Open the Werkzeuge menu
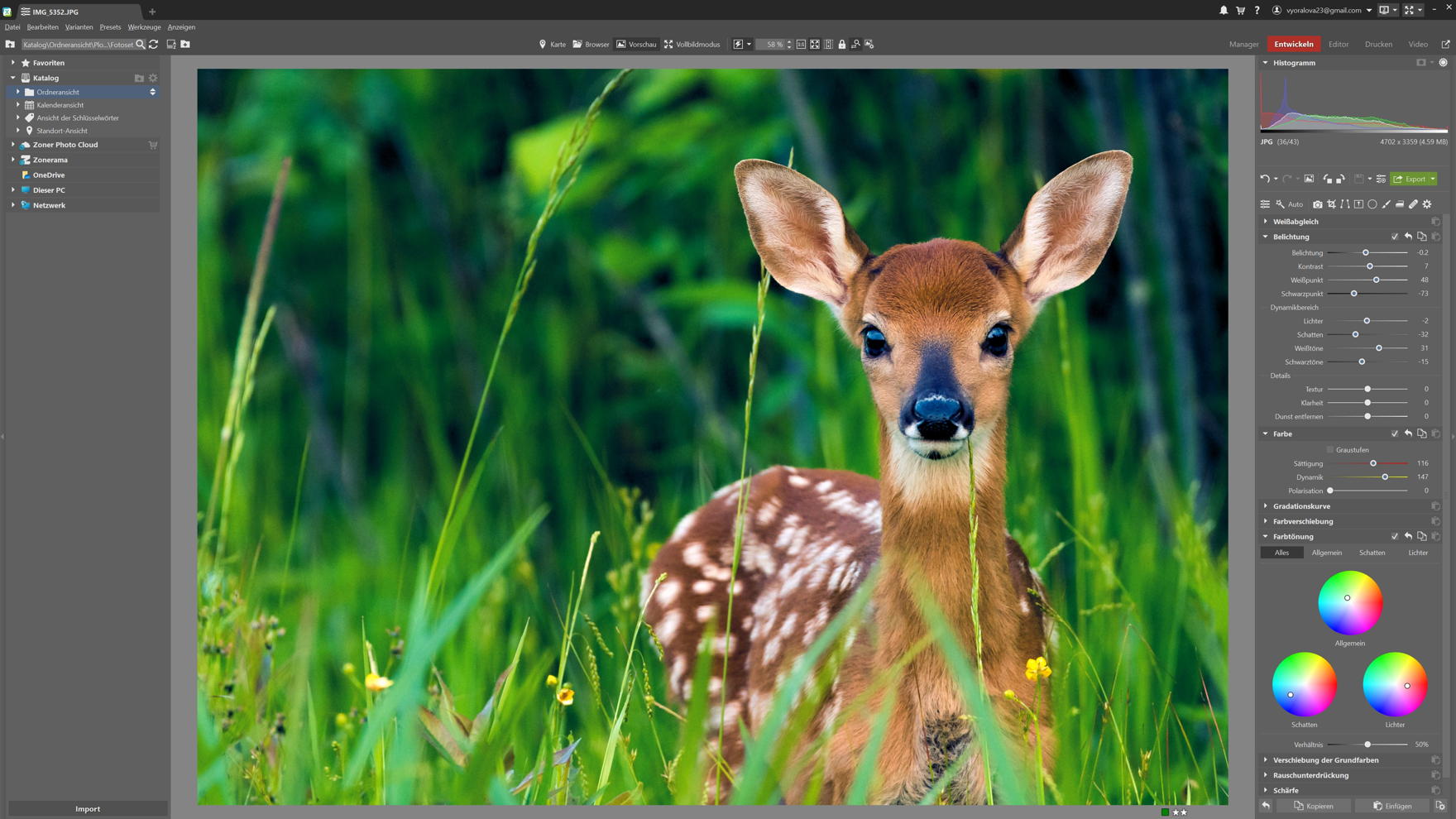 pyautogui.click(x=144, y=27)
